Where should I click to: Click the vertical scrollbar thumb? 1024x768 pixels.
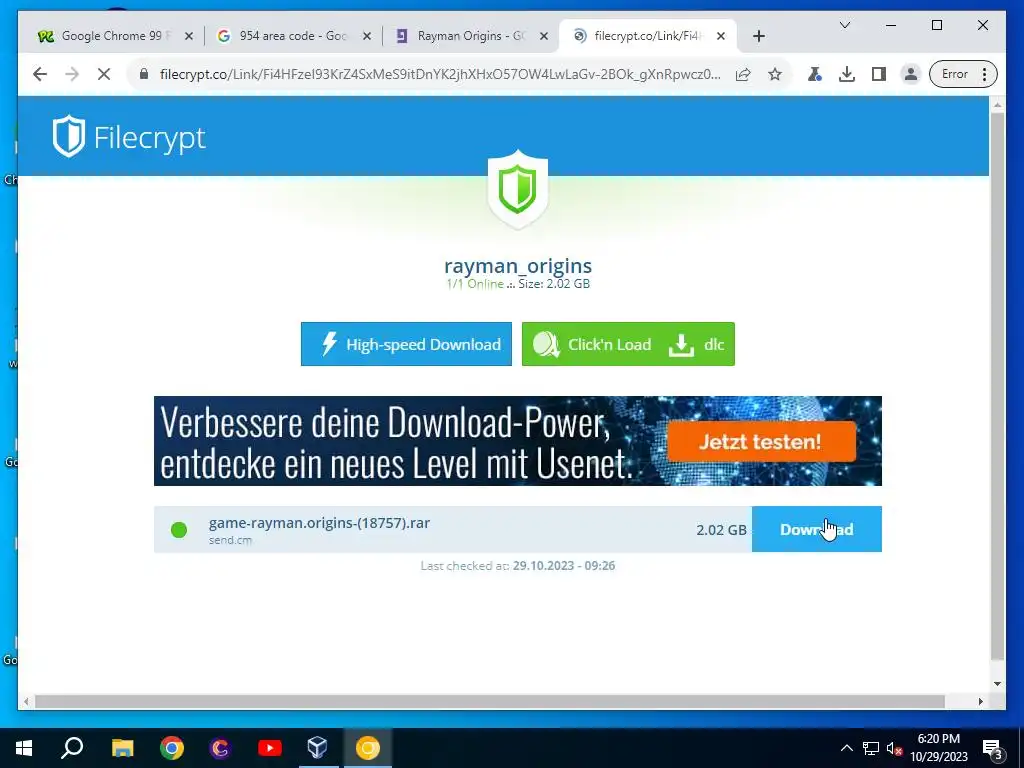point(997,385)
